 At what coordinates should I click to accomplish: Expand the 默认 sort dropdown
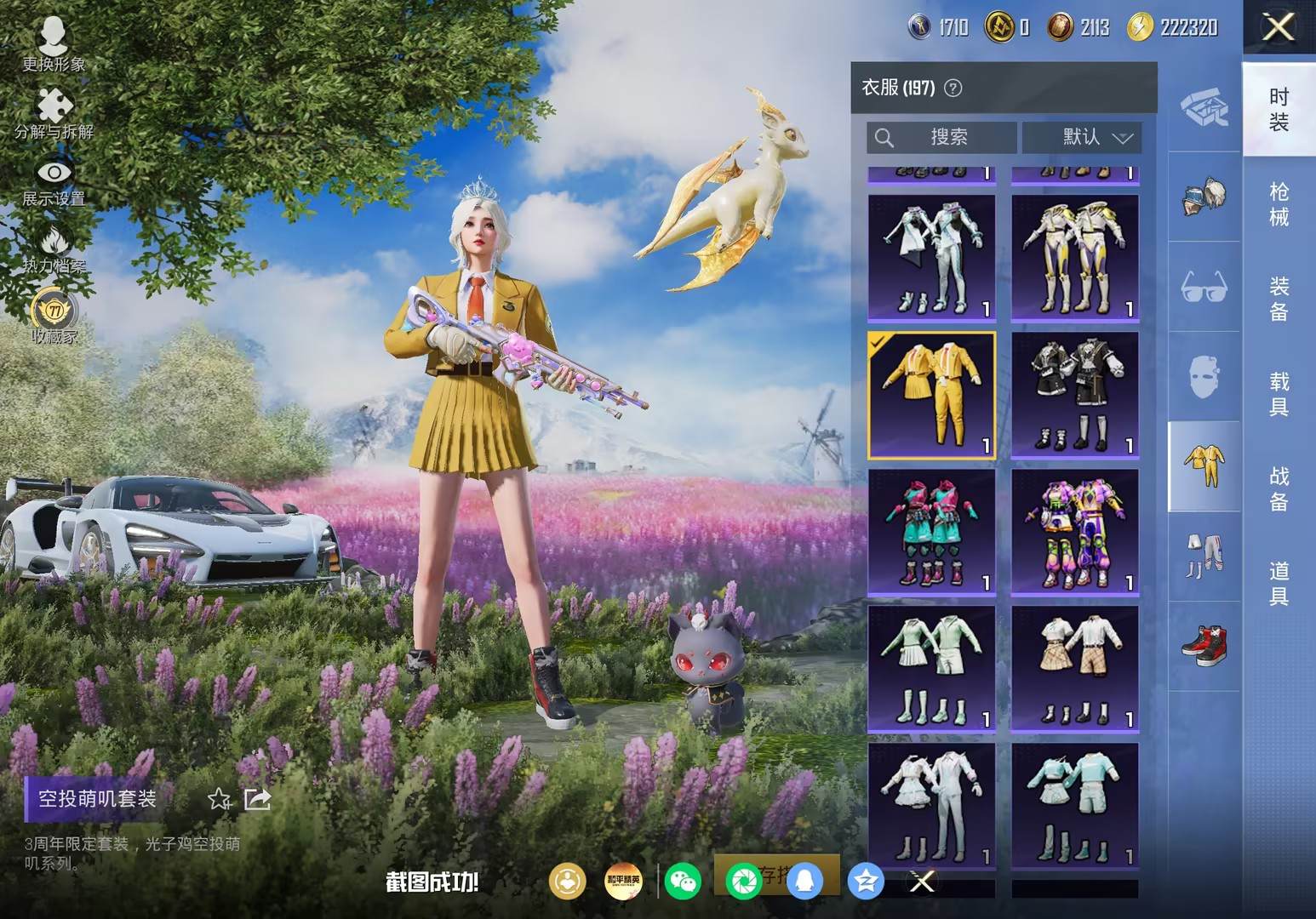pyautogui.click(x=1082, y=137)
